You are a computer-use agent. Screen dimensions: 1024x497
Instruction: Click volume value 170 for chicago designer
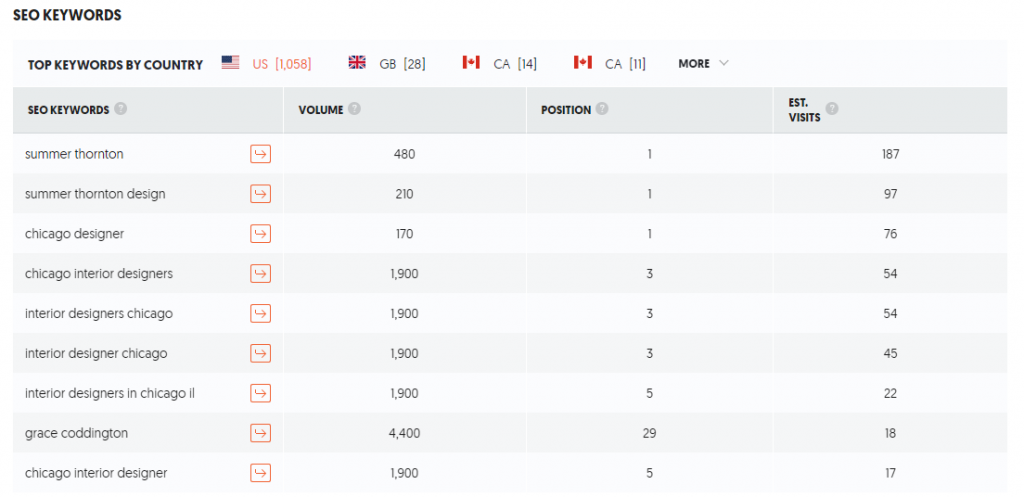pyautogui.click(x=404, y=234)
